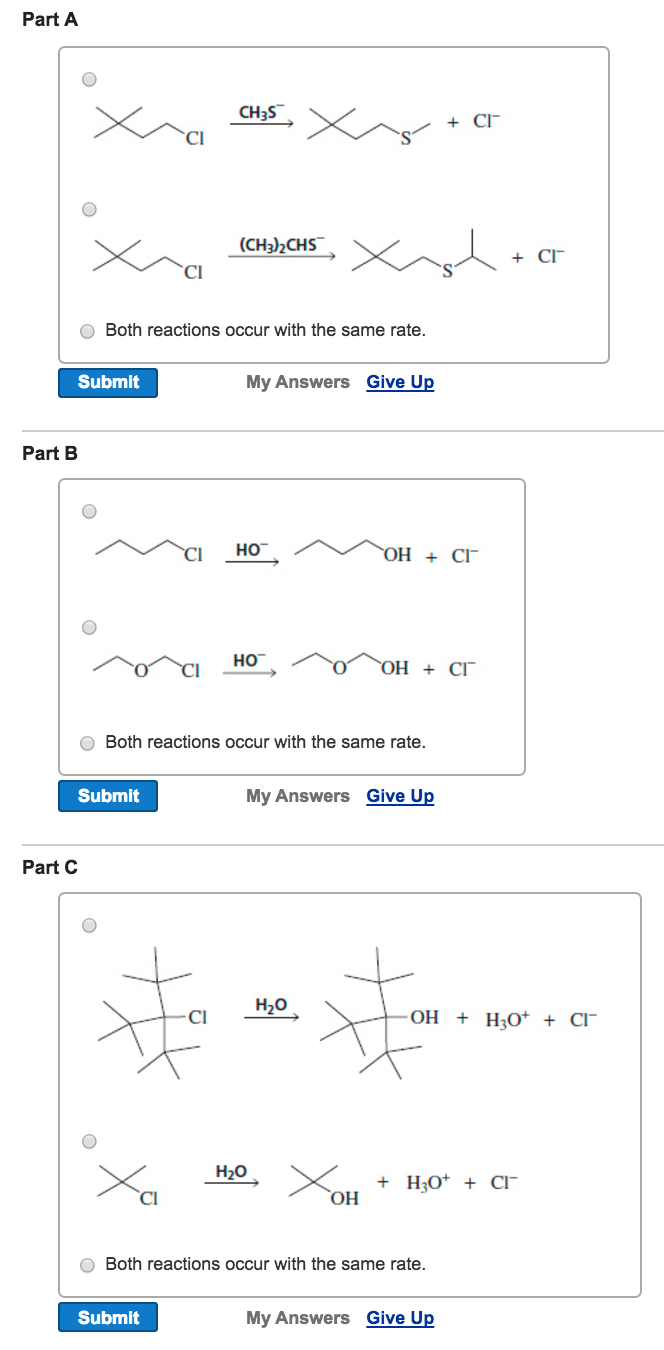Screen dimensions: 664x1350
Task: Choose 'Both reactions occur with the same rate' in Part C
Action: [89, 1264]
